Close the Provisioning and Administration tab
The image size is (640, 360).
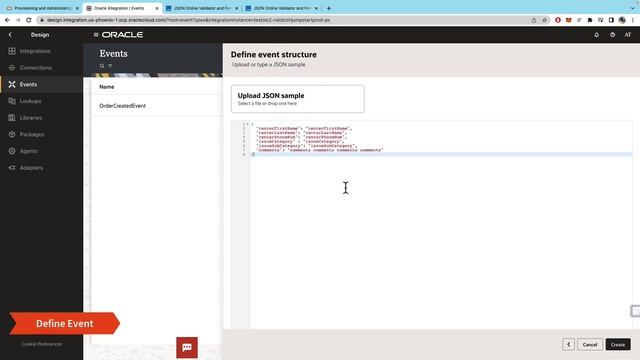[77, 8]
